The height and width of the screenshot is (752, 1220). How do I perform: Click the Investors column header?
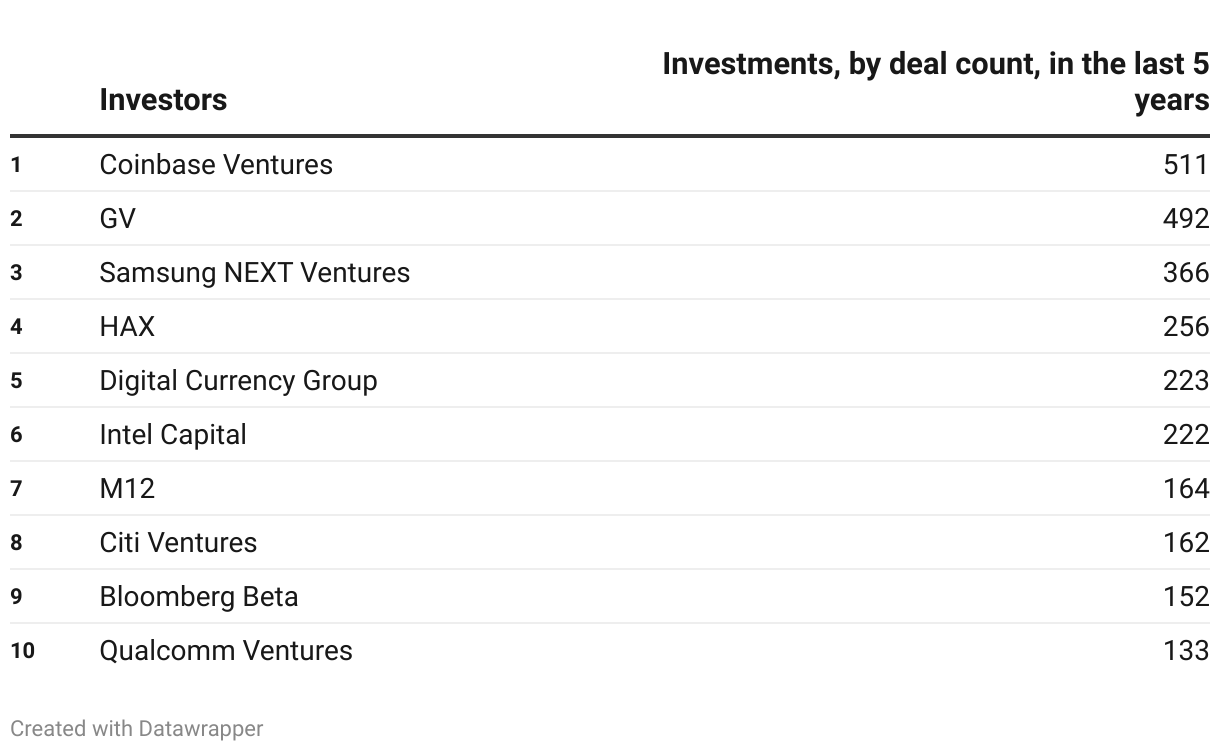coord(163,100)
